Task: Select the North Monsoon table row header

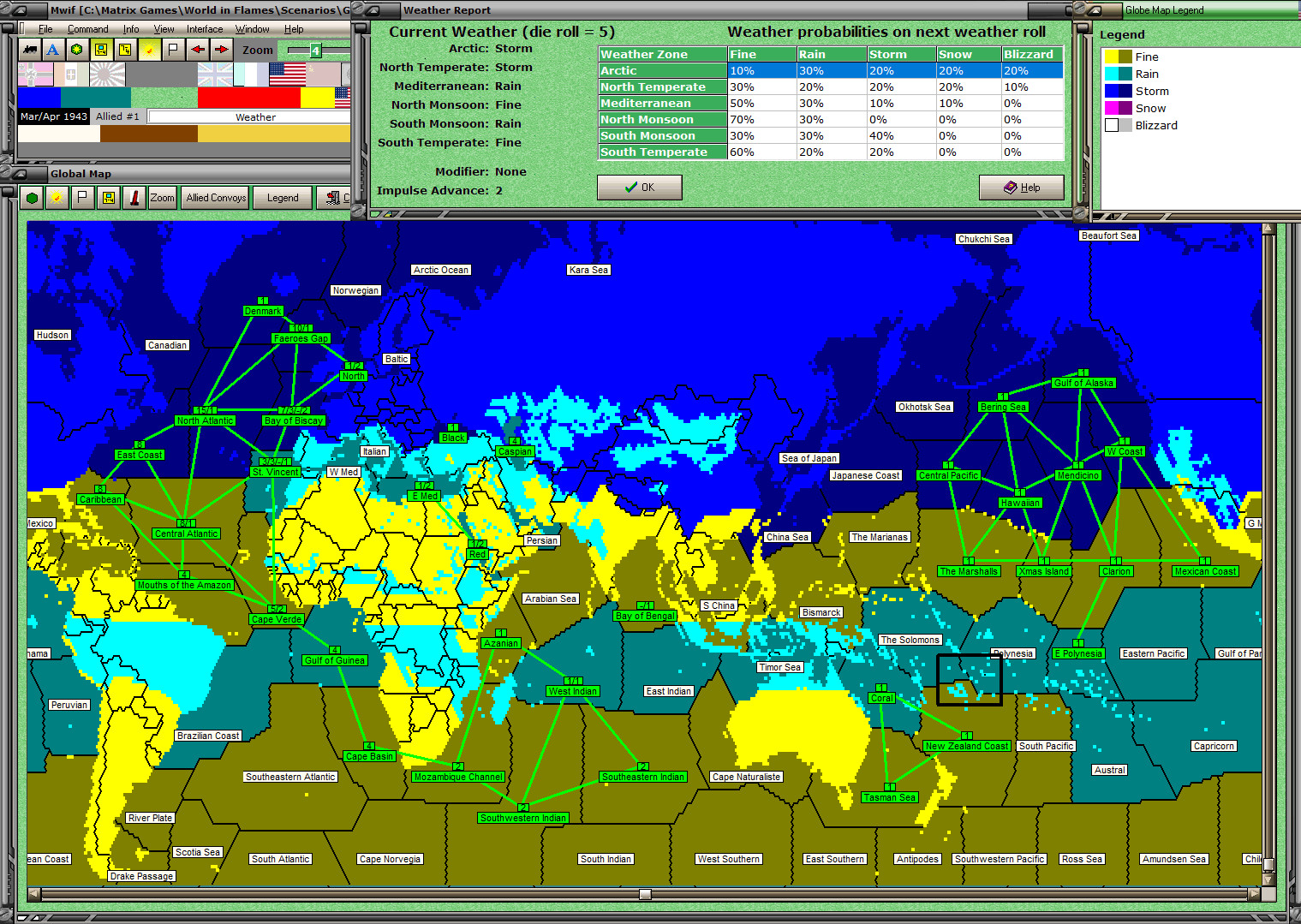Action: tap(662, 120)
